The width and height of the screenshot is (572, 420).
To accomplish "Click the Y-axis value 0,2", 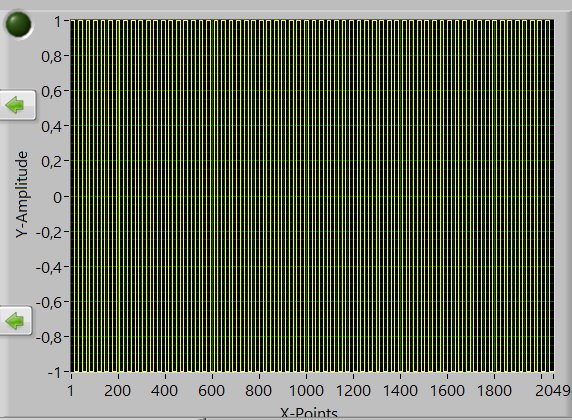I will [x=51, y=162].
